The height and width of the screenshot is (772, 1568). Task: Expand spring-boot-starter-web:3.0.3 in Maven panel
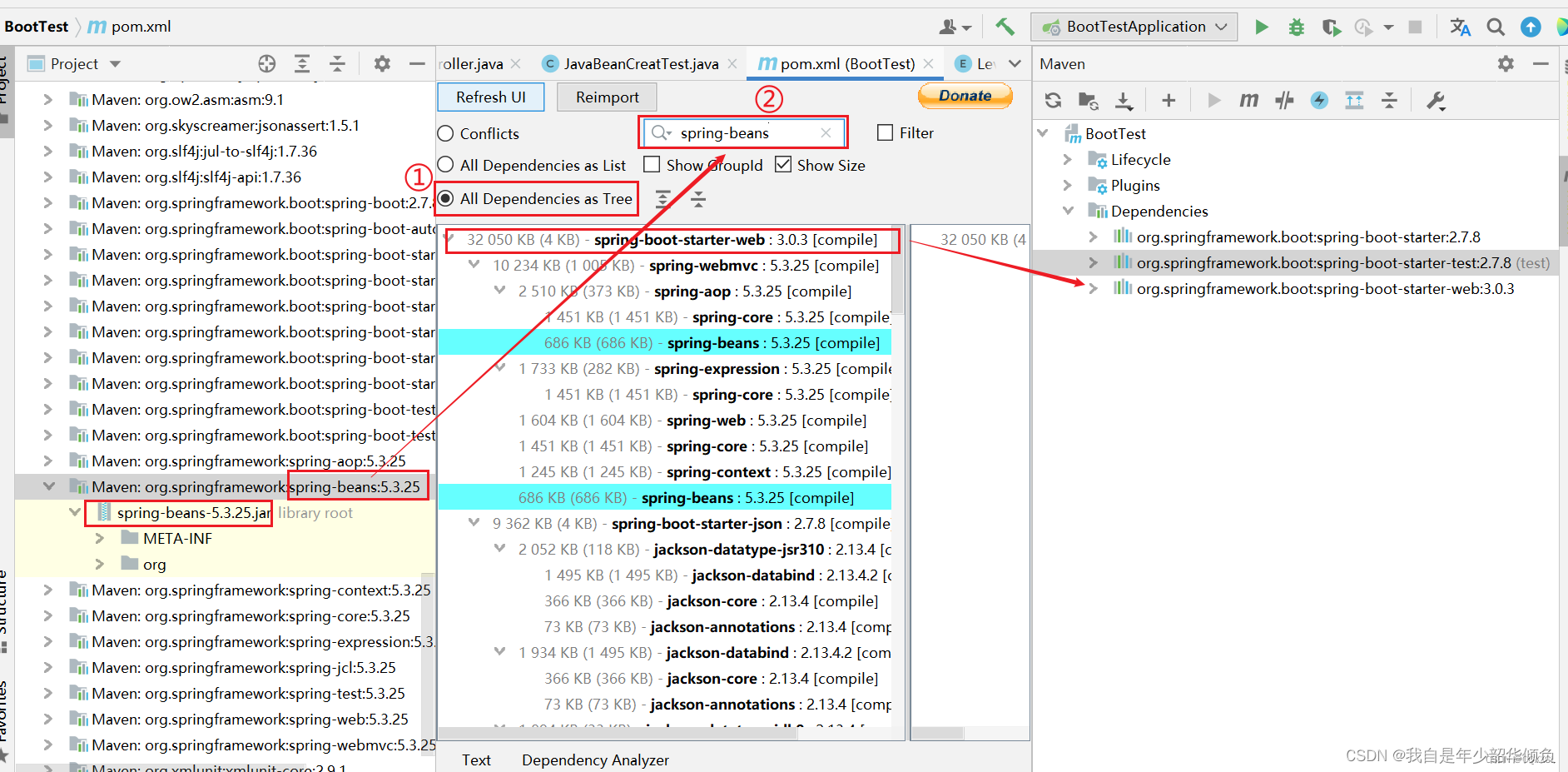click(x=1094, y=288)
